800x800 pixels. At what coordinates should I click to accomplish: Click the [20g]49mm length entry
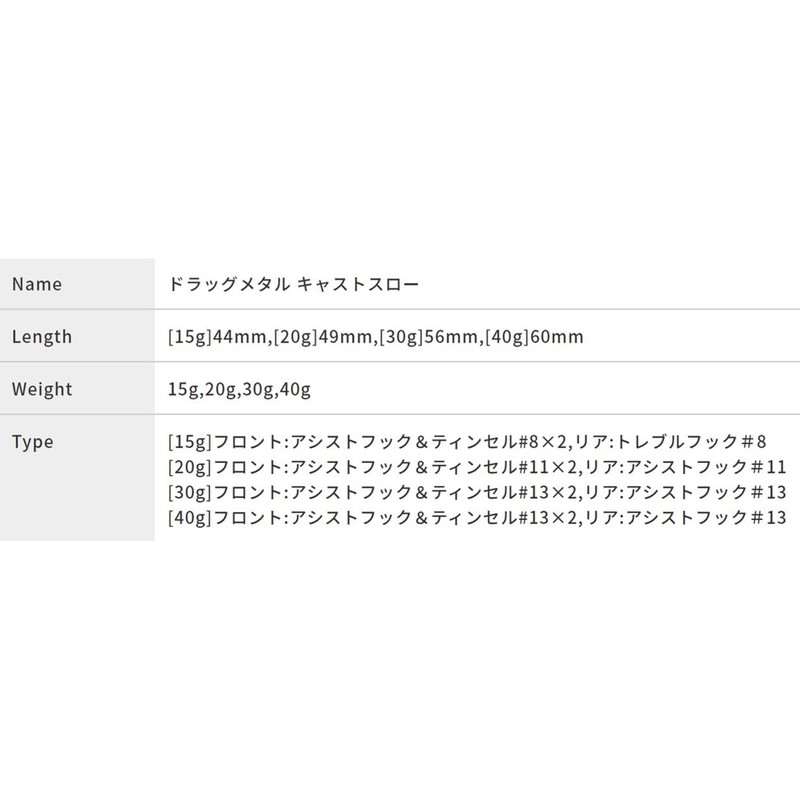324,337
